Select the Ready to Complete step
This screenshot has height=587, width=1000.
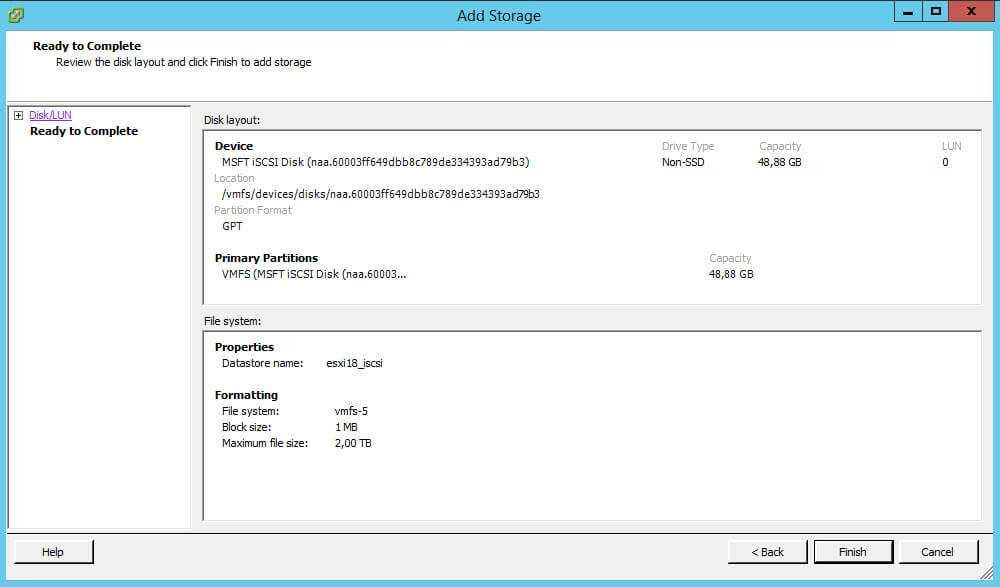coord(84,131)
